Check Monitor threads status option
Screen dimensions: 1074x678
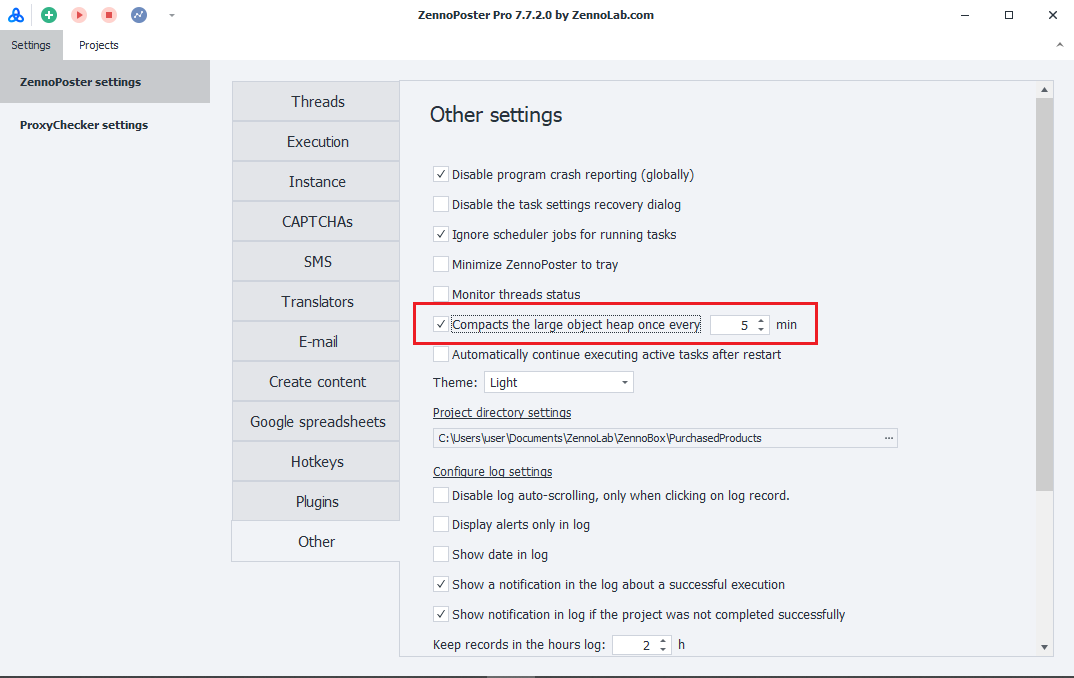pos(441,295)
